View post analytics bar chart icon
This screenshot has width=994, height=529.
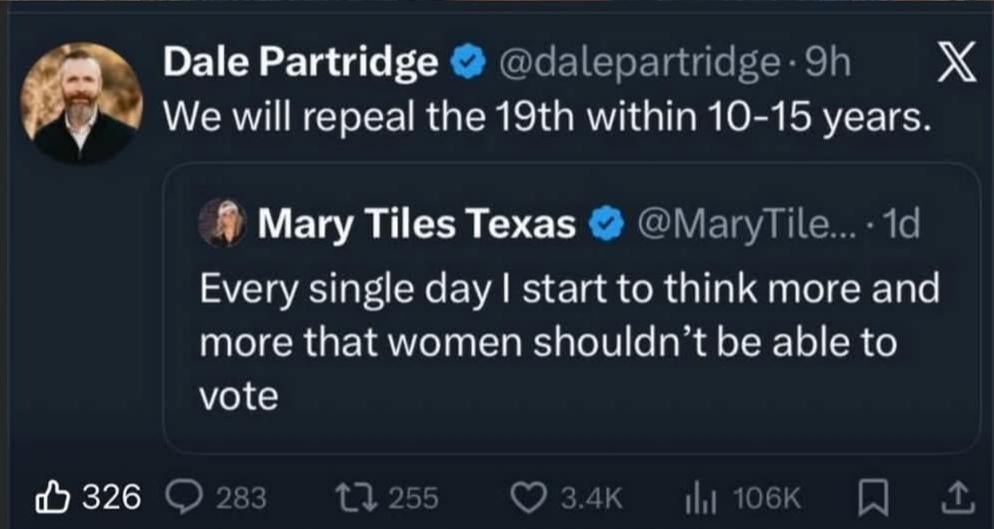pos(697,495)
